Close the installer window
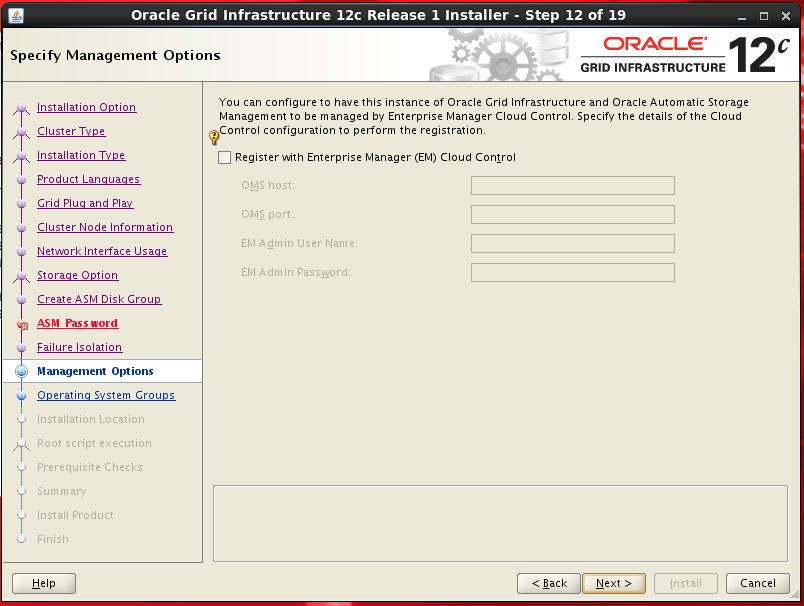 tap(786, 16)
